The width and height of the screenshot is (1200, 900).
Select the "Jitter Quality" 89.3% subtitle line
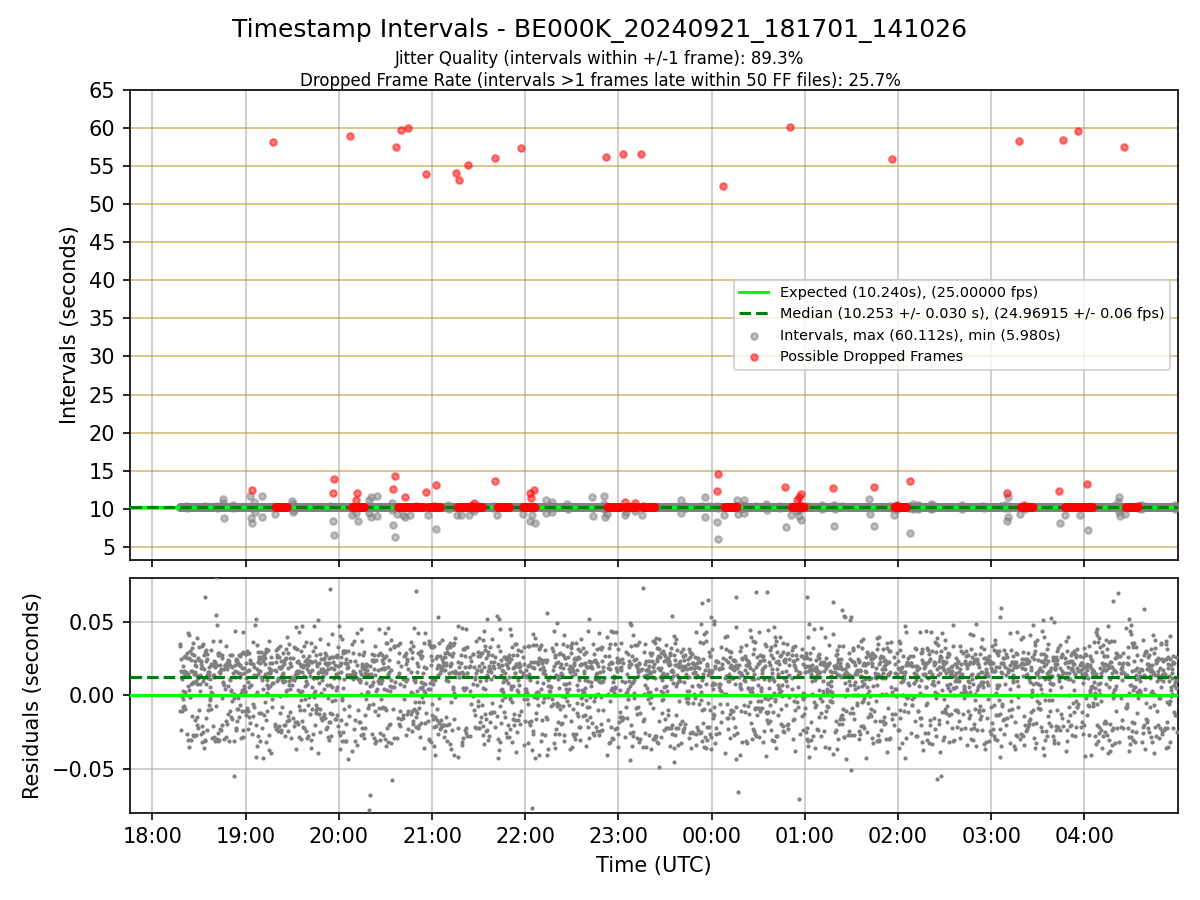pyautogui.click(x=599, y=58)
